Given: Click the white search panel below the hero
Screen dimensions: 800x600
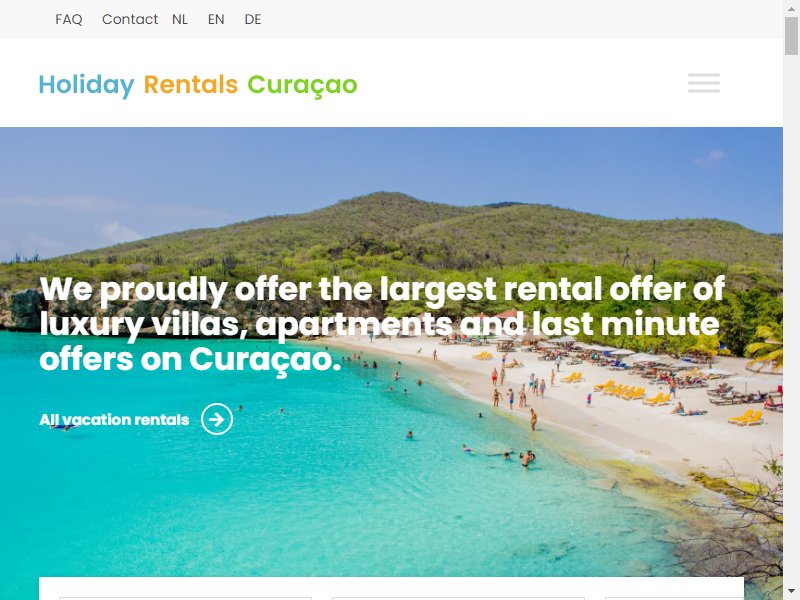Looking at the screenshot, I should coord(391,589).
